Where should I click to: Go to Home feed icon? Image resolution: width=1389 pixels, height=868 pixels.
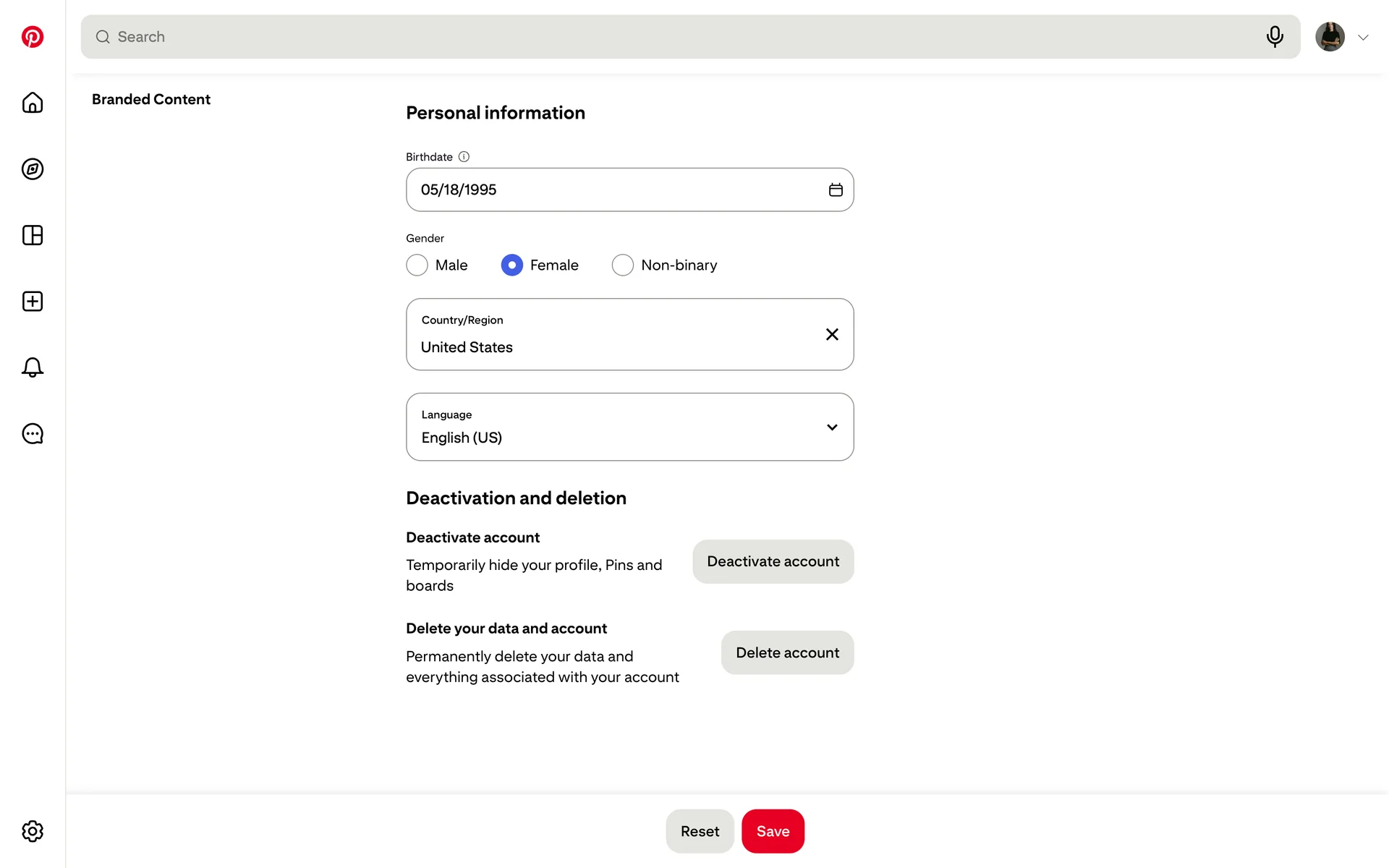(x=33, y=103)
